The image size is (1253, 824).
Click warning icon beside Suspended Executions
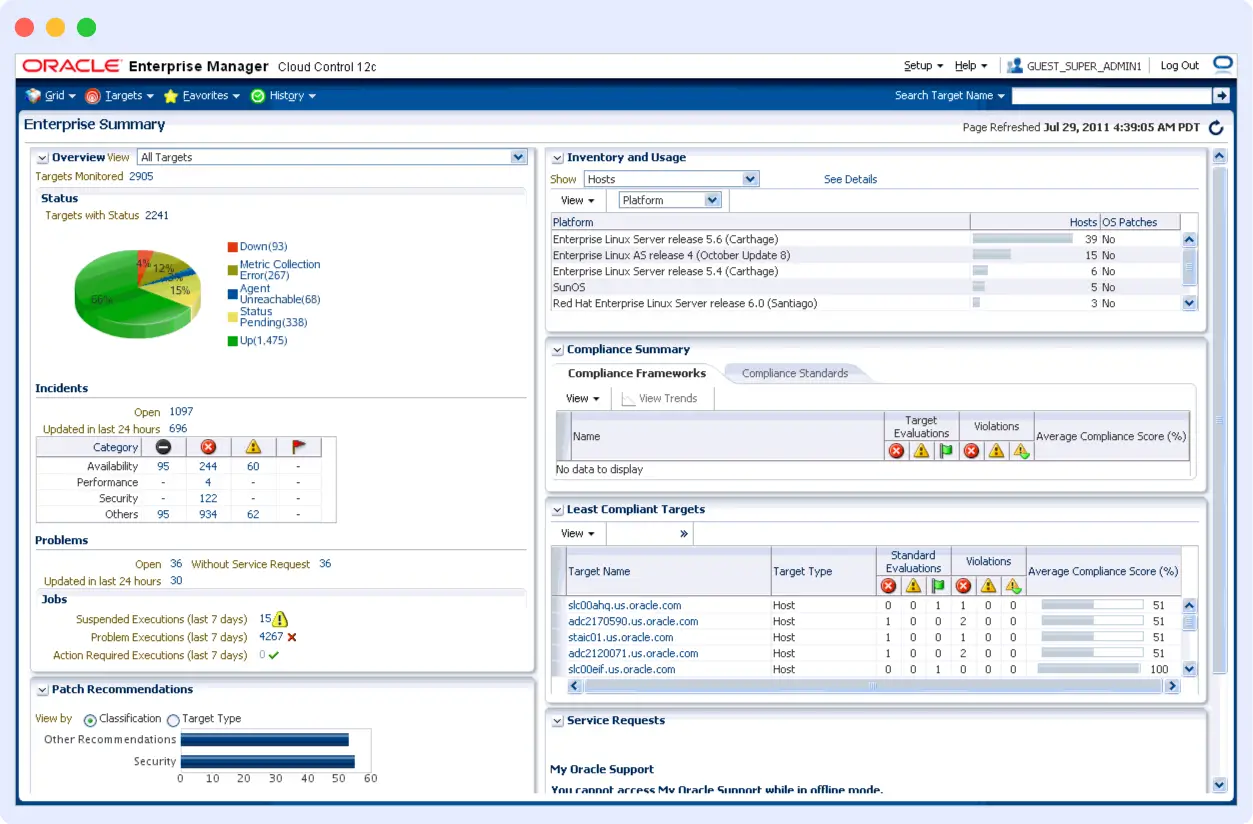click(x=279, y=619)
